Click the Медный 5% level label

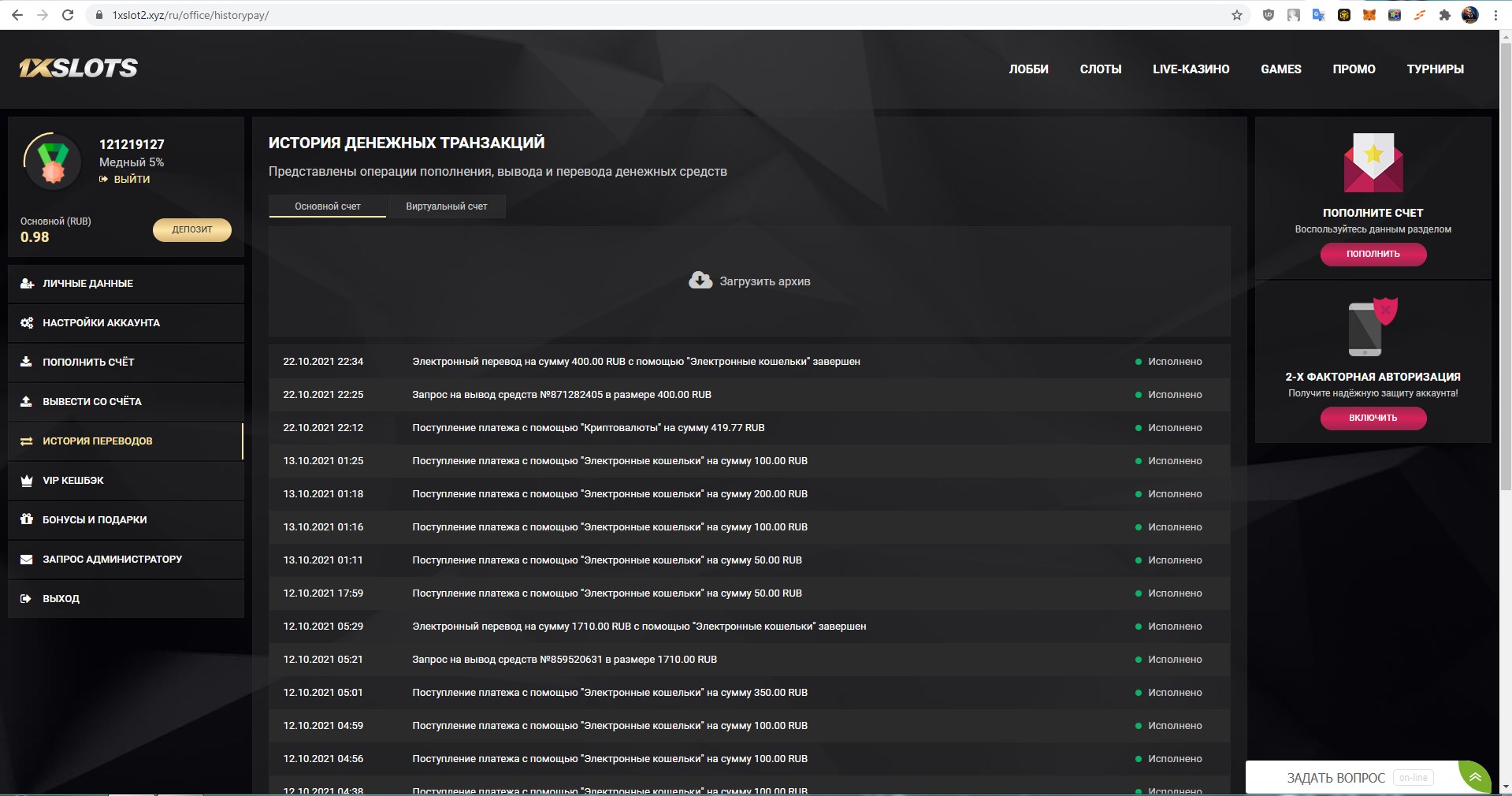click(x=132, y=162)
